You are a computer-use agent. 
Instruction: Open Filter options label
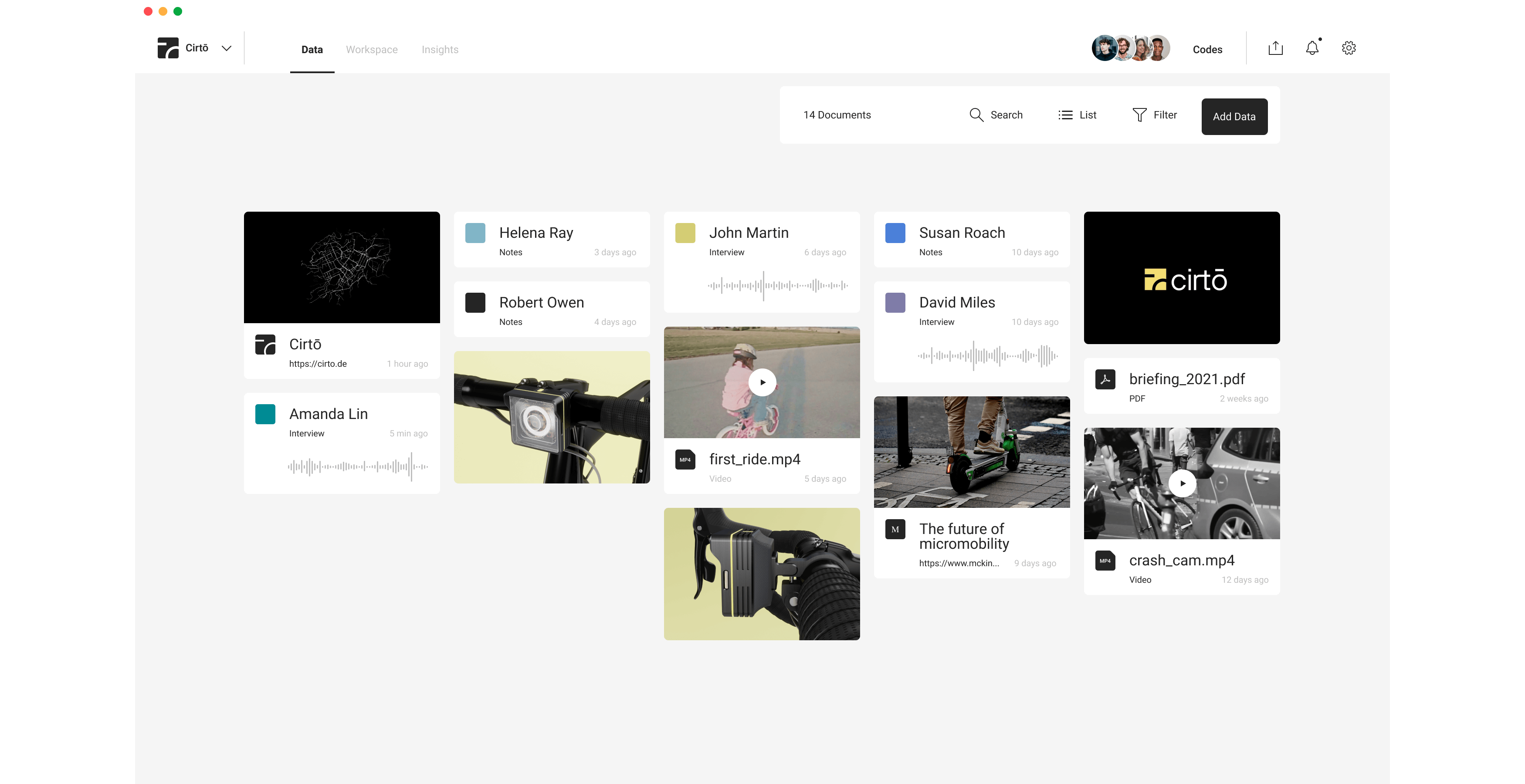coord(1165,115)
